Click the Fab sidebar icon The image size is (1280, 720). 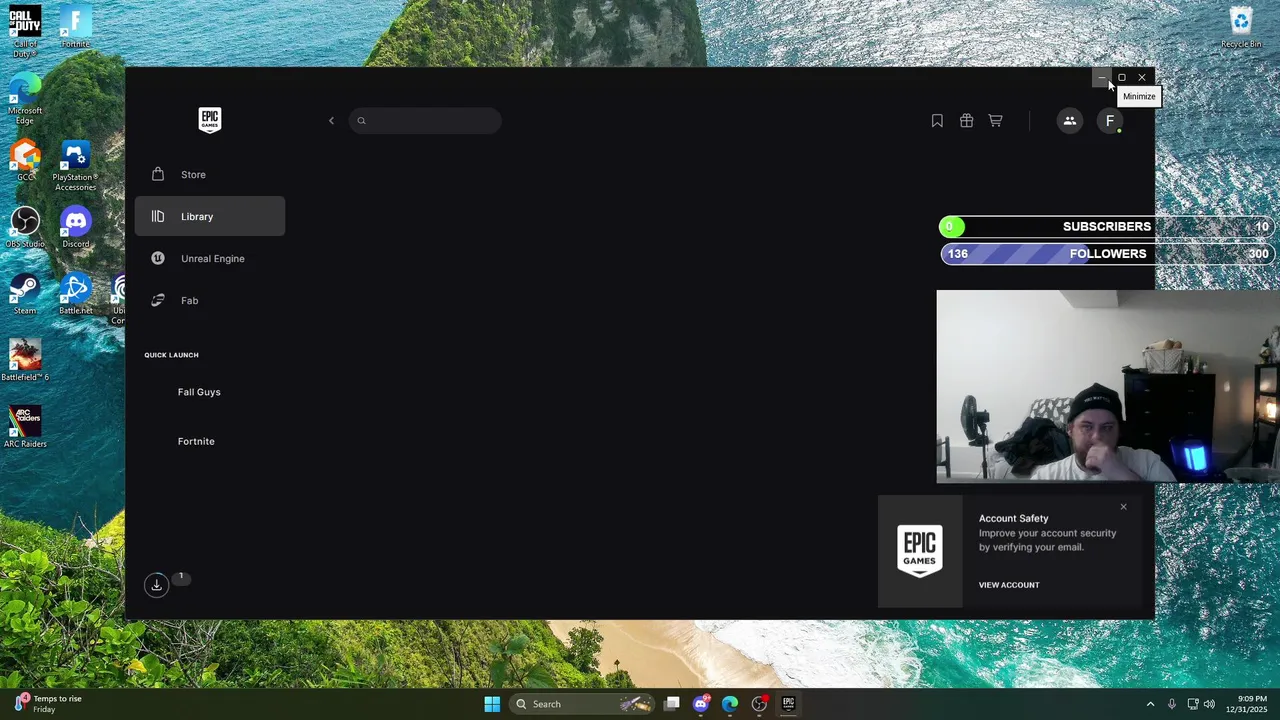158,300
